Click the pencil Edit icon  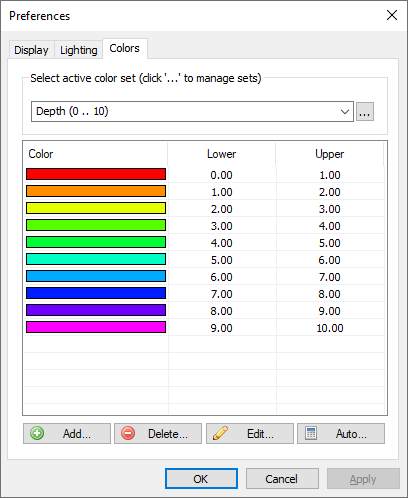(220, 433)
